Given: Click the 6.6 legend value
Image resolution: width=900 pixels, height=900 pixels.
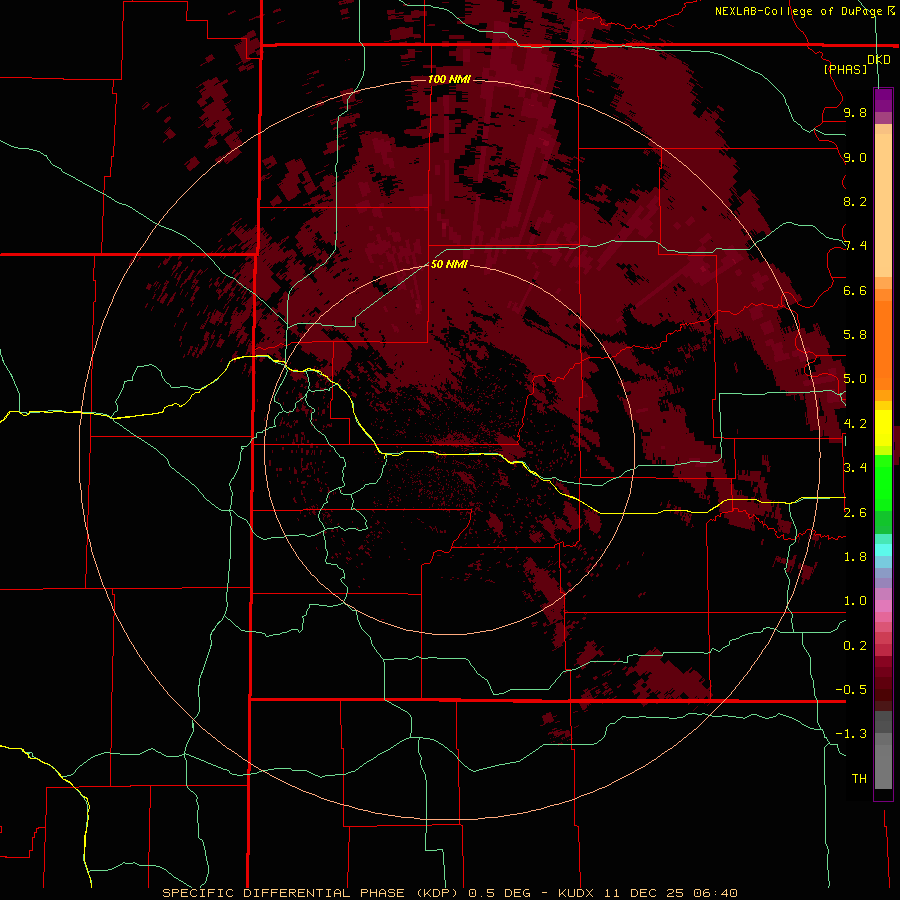Looking at the screenshot, I should point(855,290).
